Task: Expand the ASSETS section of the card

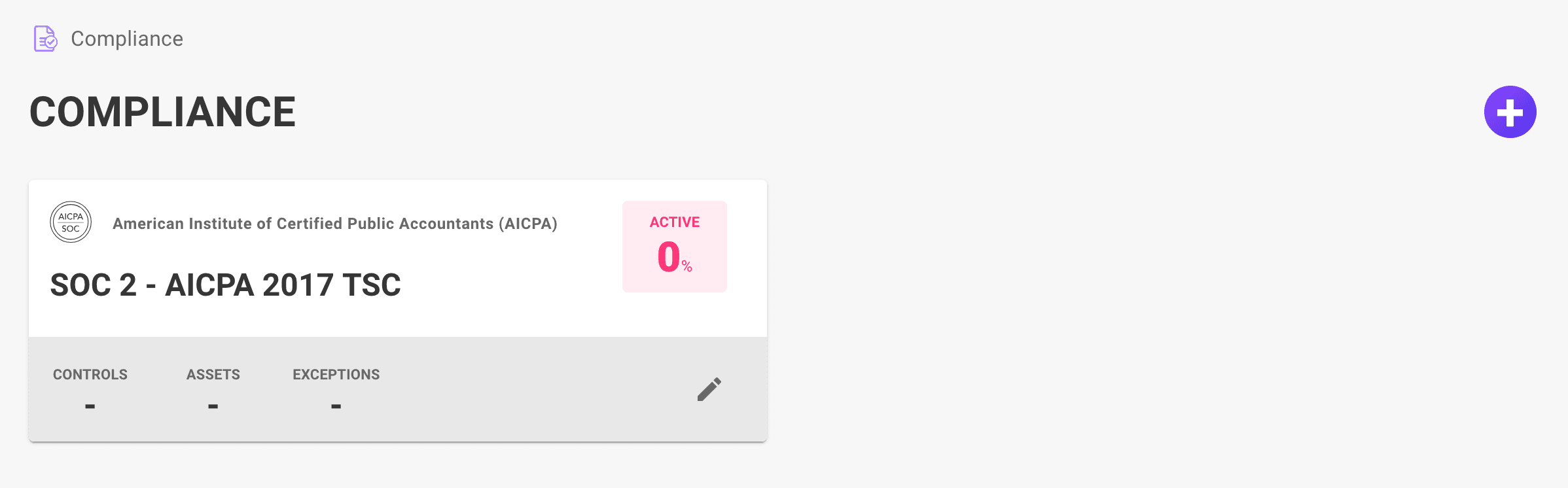Action: click(213, 389)
